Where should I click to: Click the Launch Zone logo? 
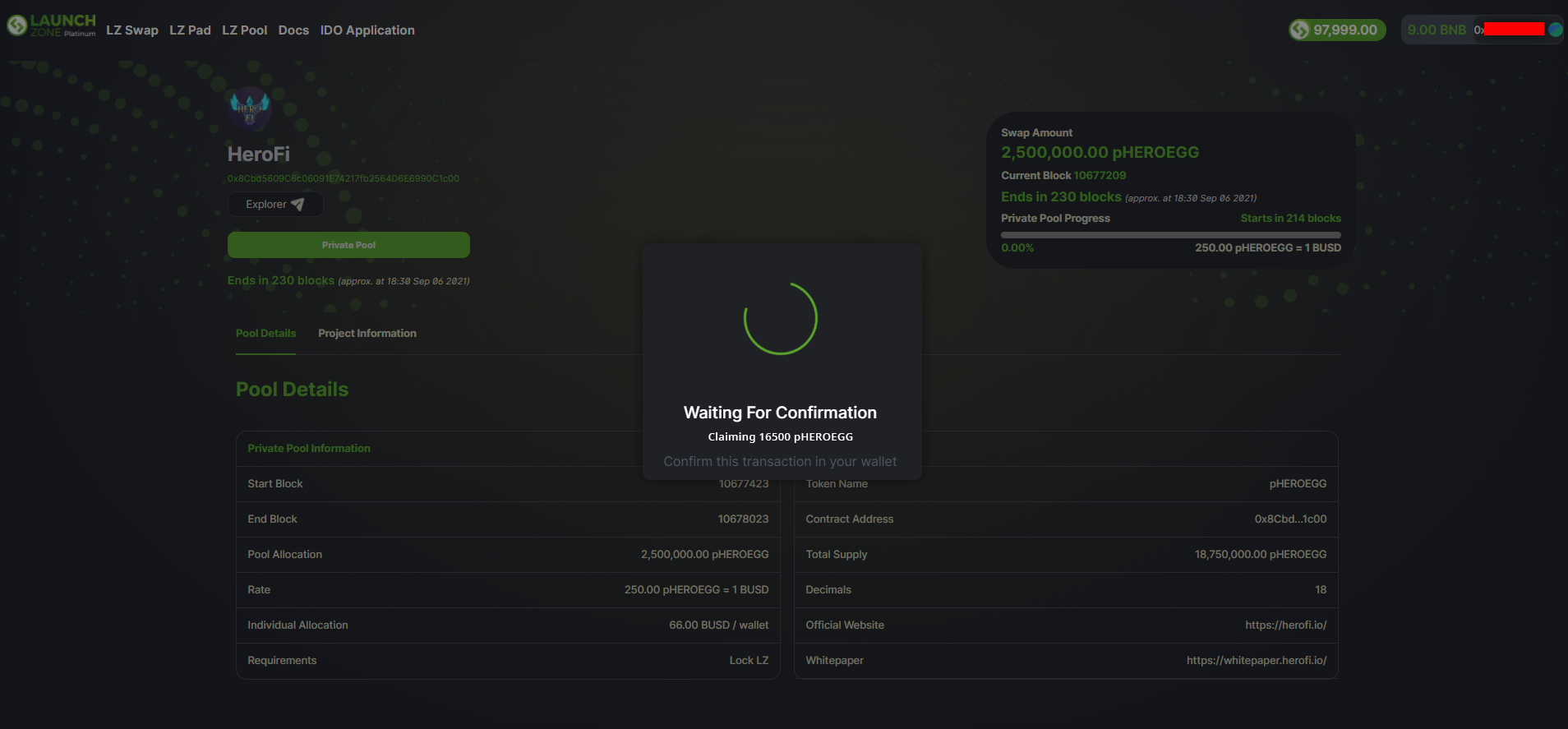point(51,25)
